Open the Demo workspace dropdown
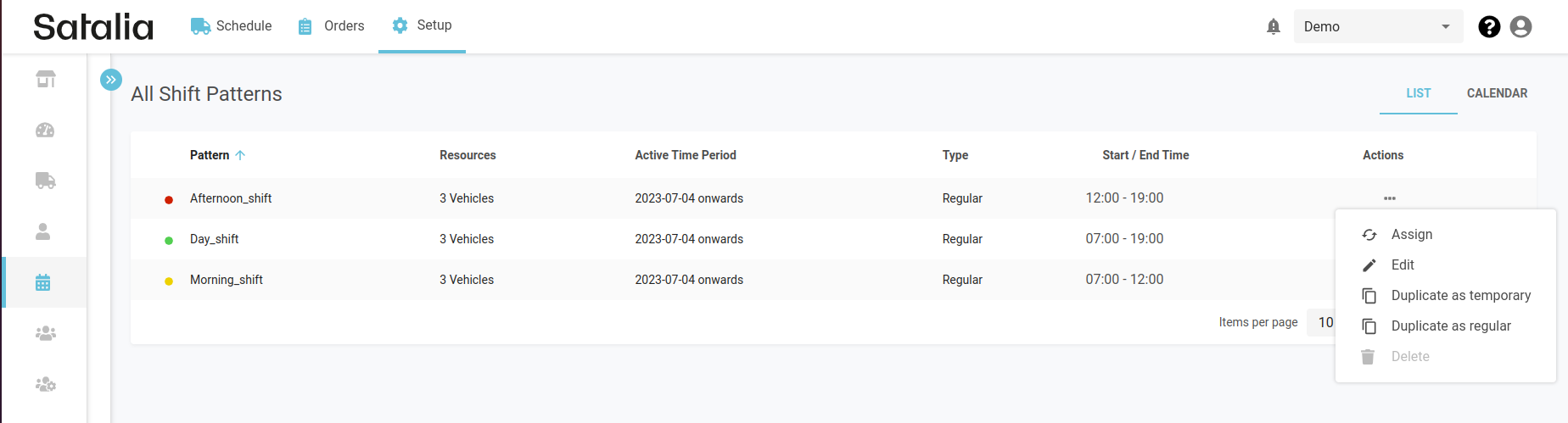This screenshot has height=423, width=1568. (x=1377, y=27)
